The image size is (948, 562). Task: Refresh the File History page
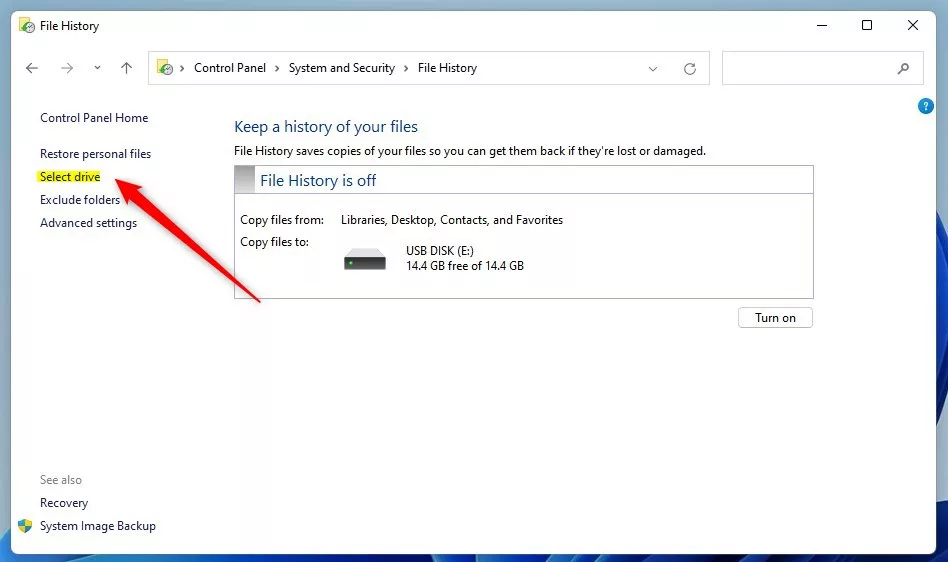[690, 69]
